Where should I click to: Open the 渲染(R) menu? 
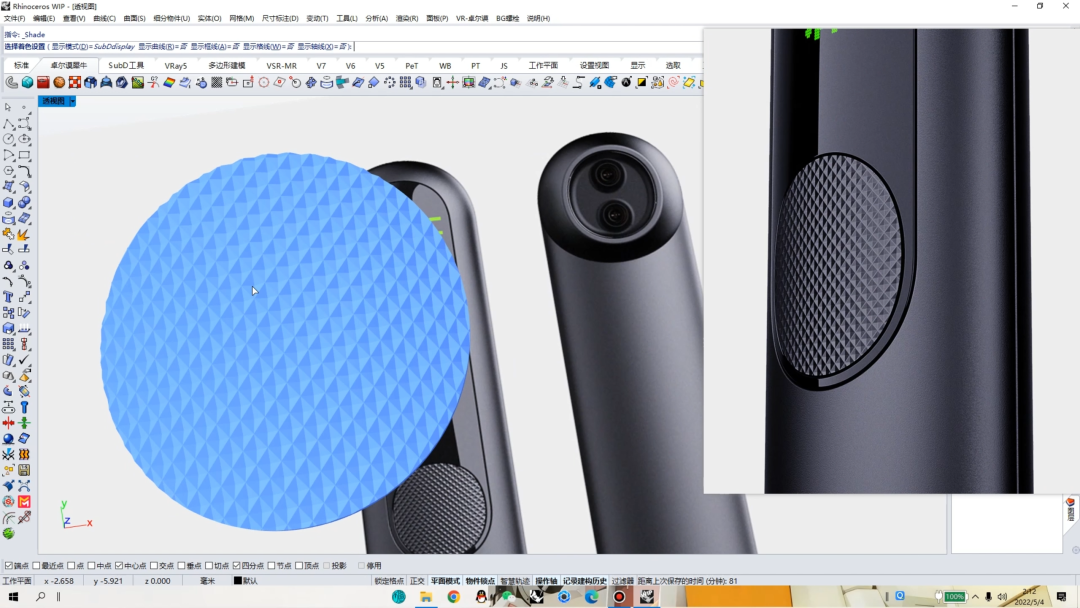click(x=406, y=19)
